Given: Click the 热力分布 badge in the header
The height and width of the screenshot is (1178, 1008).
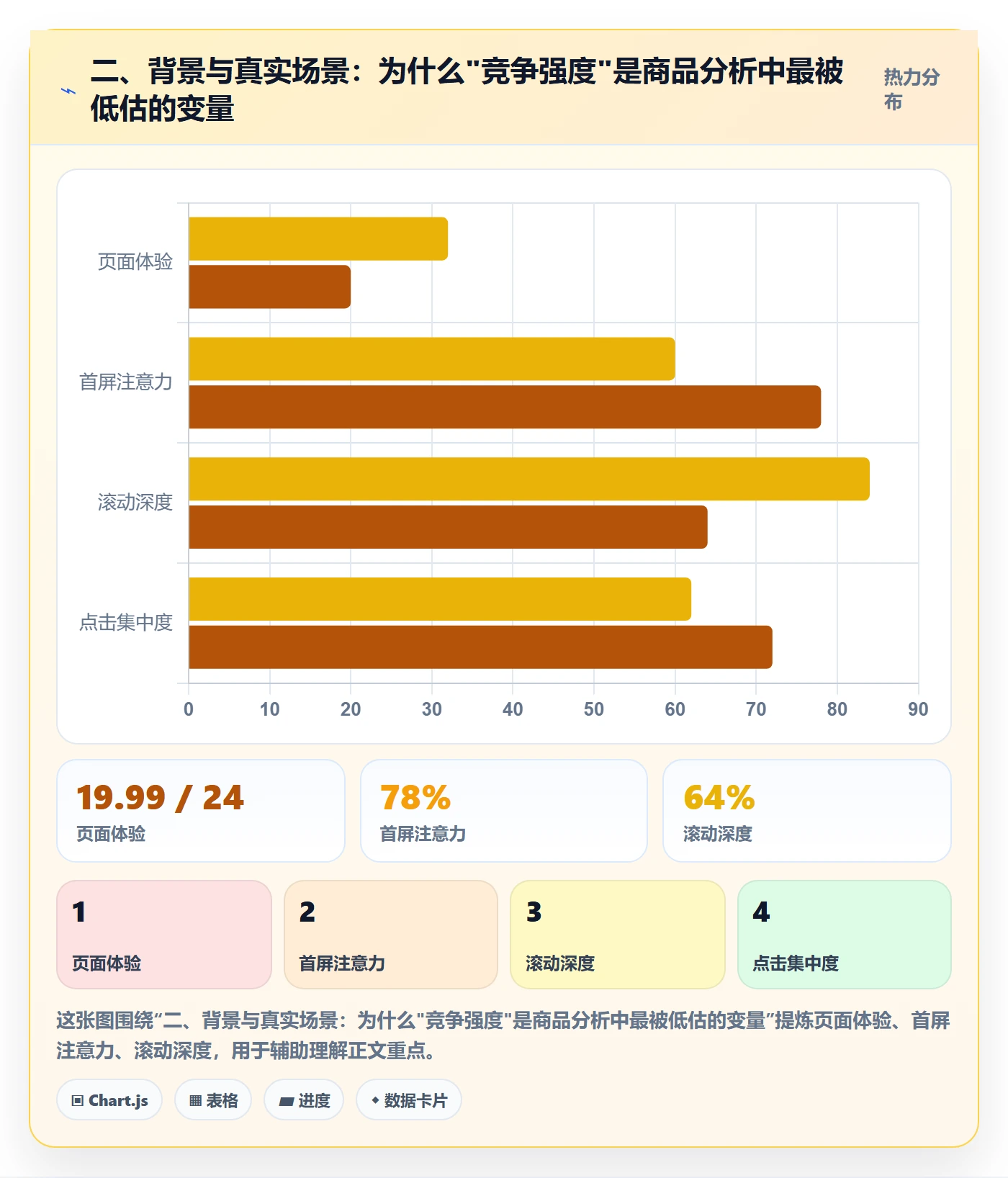Looking at the screenshot, I should 912,89.
